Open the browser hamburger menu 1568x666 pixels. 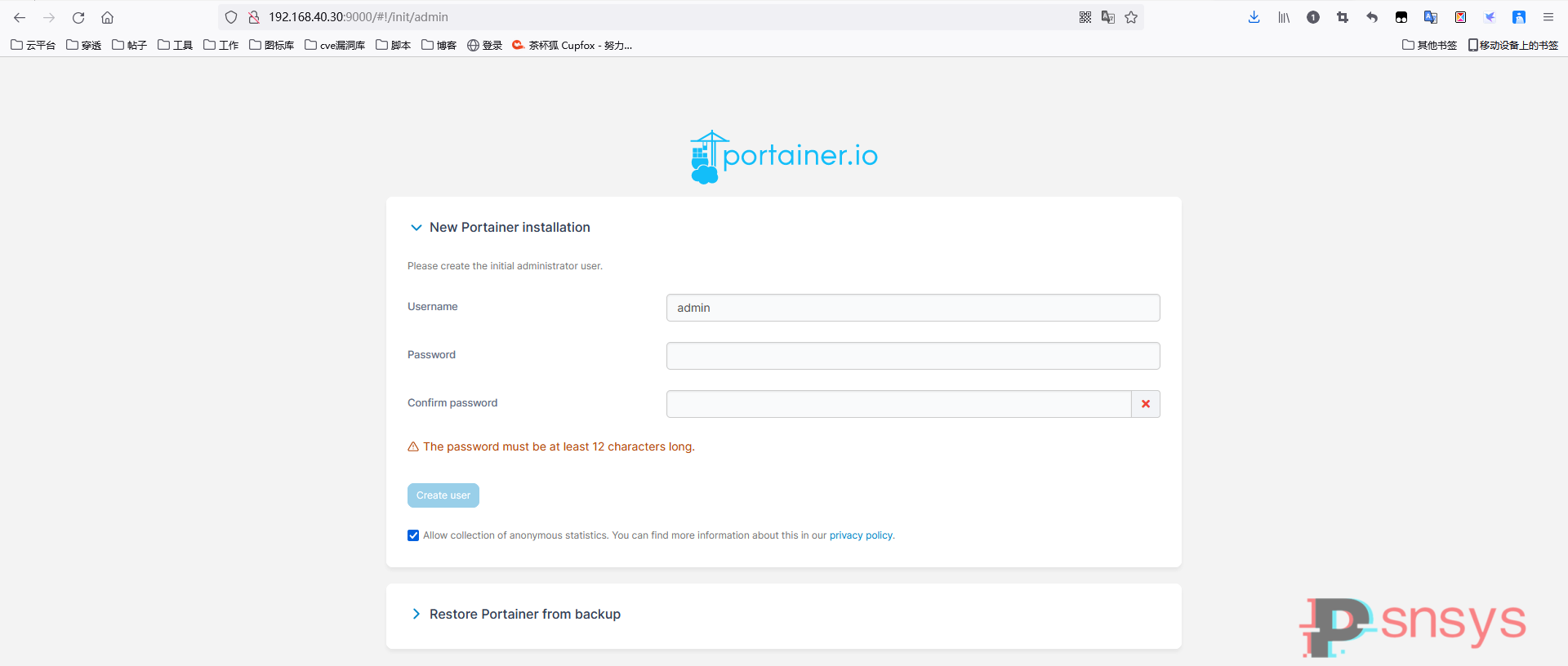[x=1548, y=17]
